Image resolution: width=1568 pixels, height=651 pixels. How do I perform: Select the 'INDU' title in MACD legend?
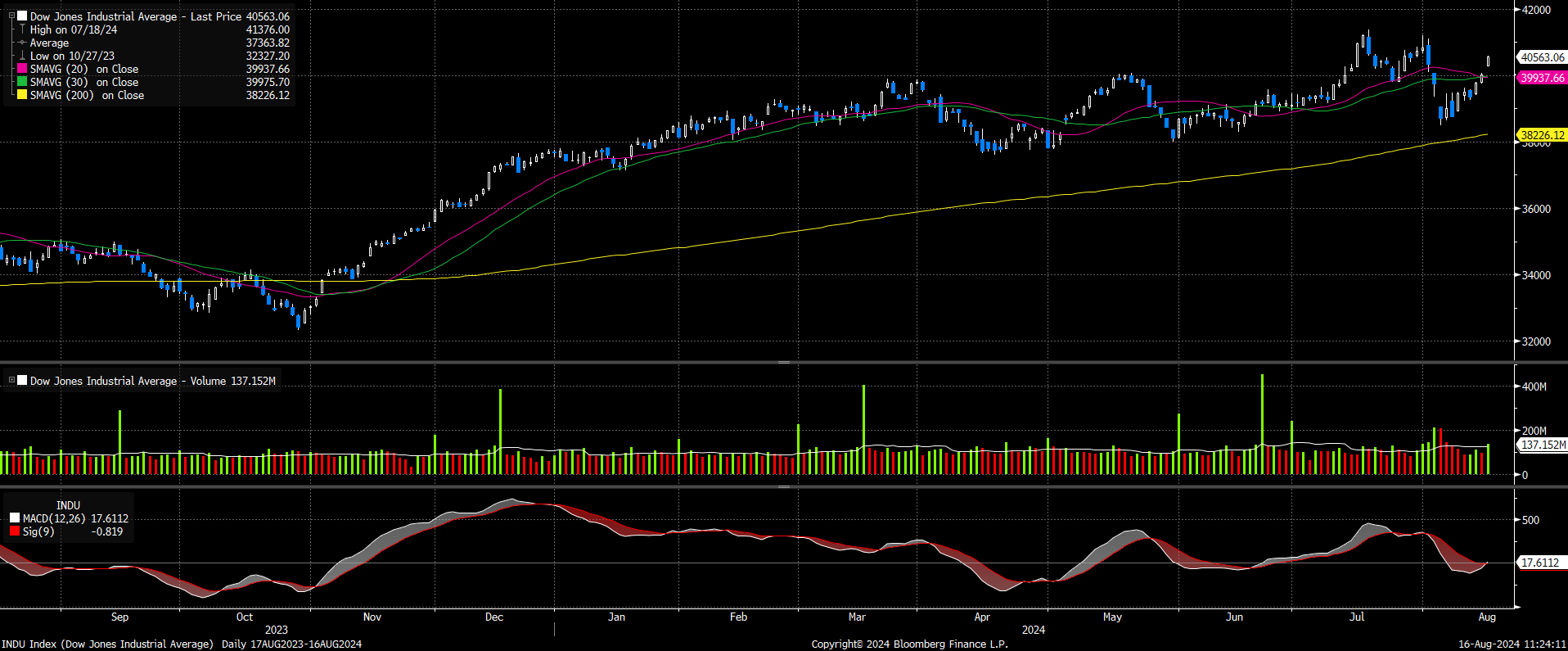point(68,505)
